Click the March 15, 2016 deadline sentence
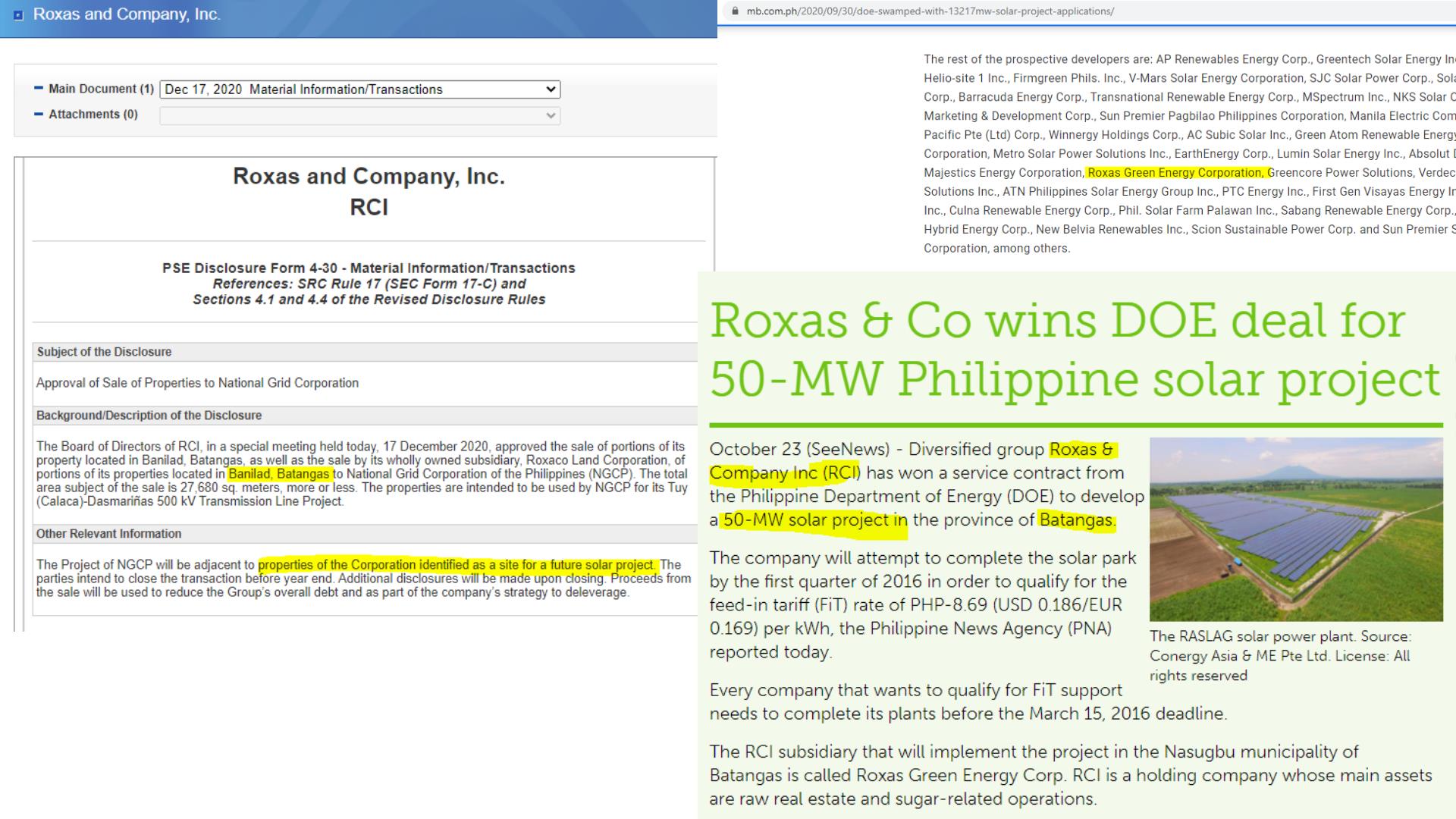 968,702
